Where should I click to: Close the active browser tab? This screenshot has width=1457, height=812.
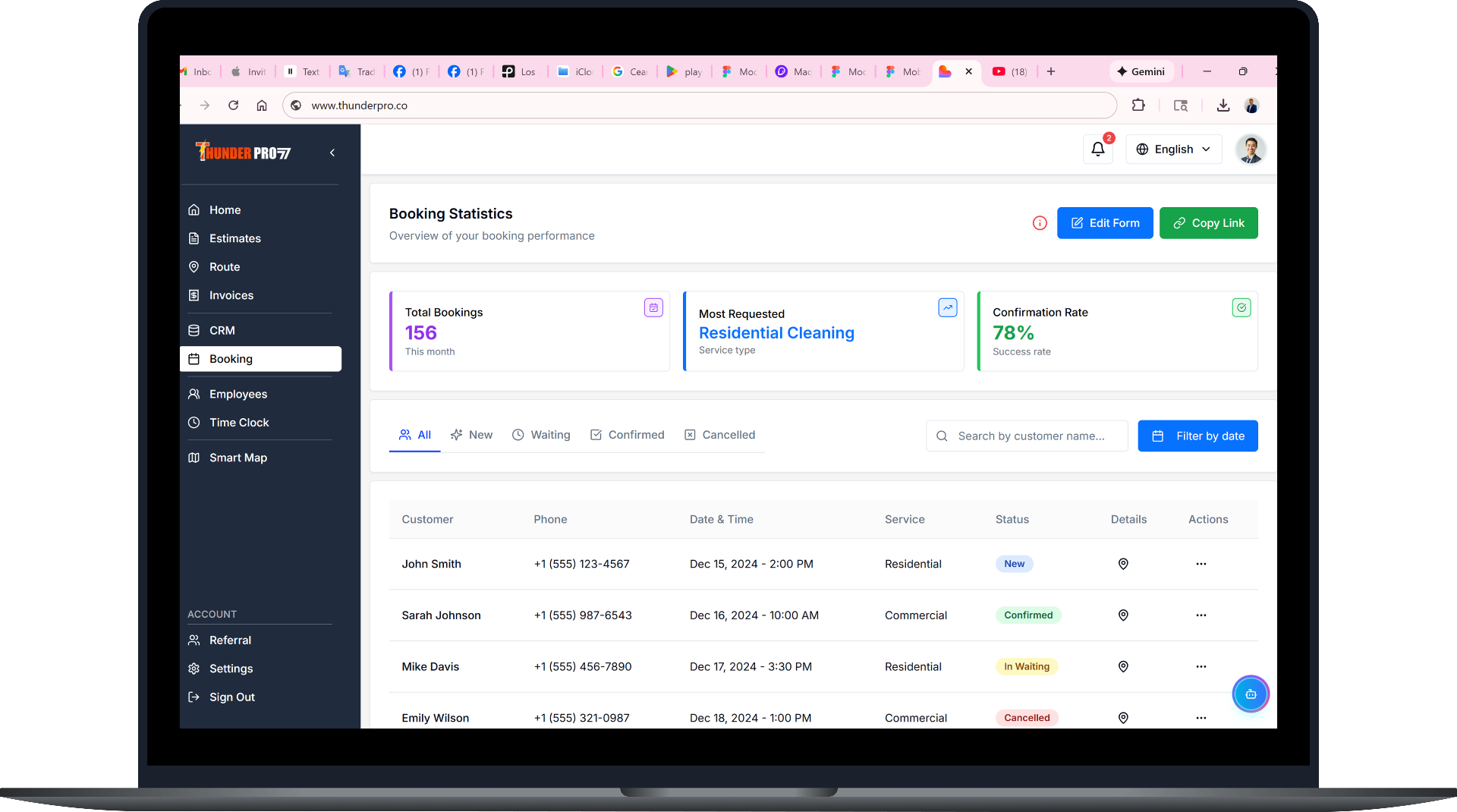968,71
